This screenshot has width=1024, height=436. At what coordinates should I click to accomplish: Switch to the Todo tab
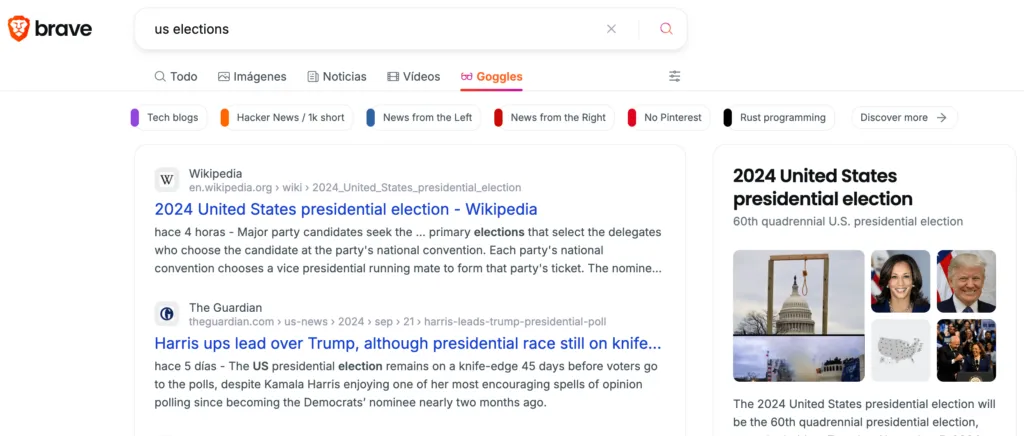(176, 76)
